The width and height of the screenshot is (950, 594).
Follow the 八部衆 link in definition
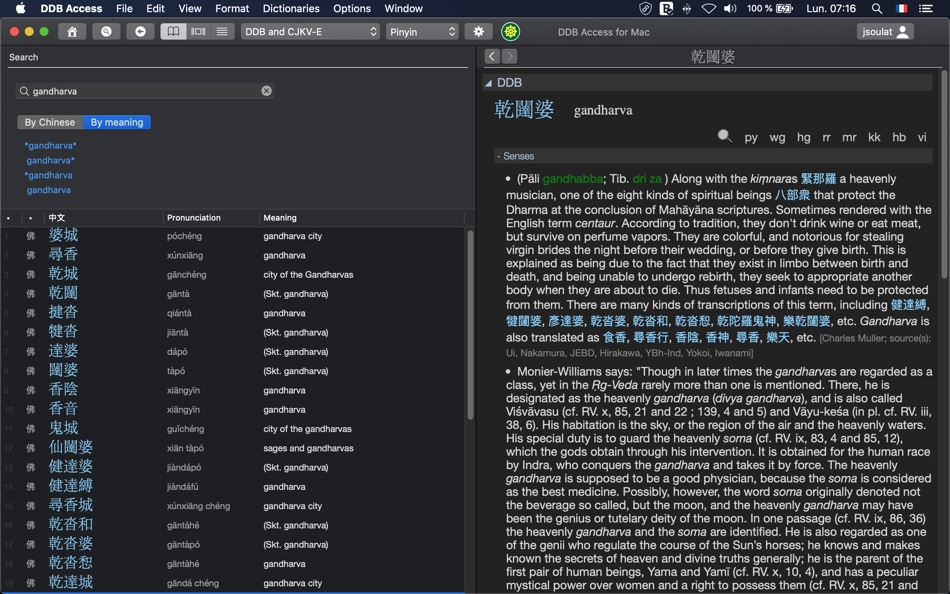pos(792,195)
